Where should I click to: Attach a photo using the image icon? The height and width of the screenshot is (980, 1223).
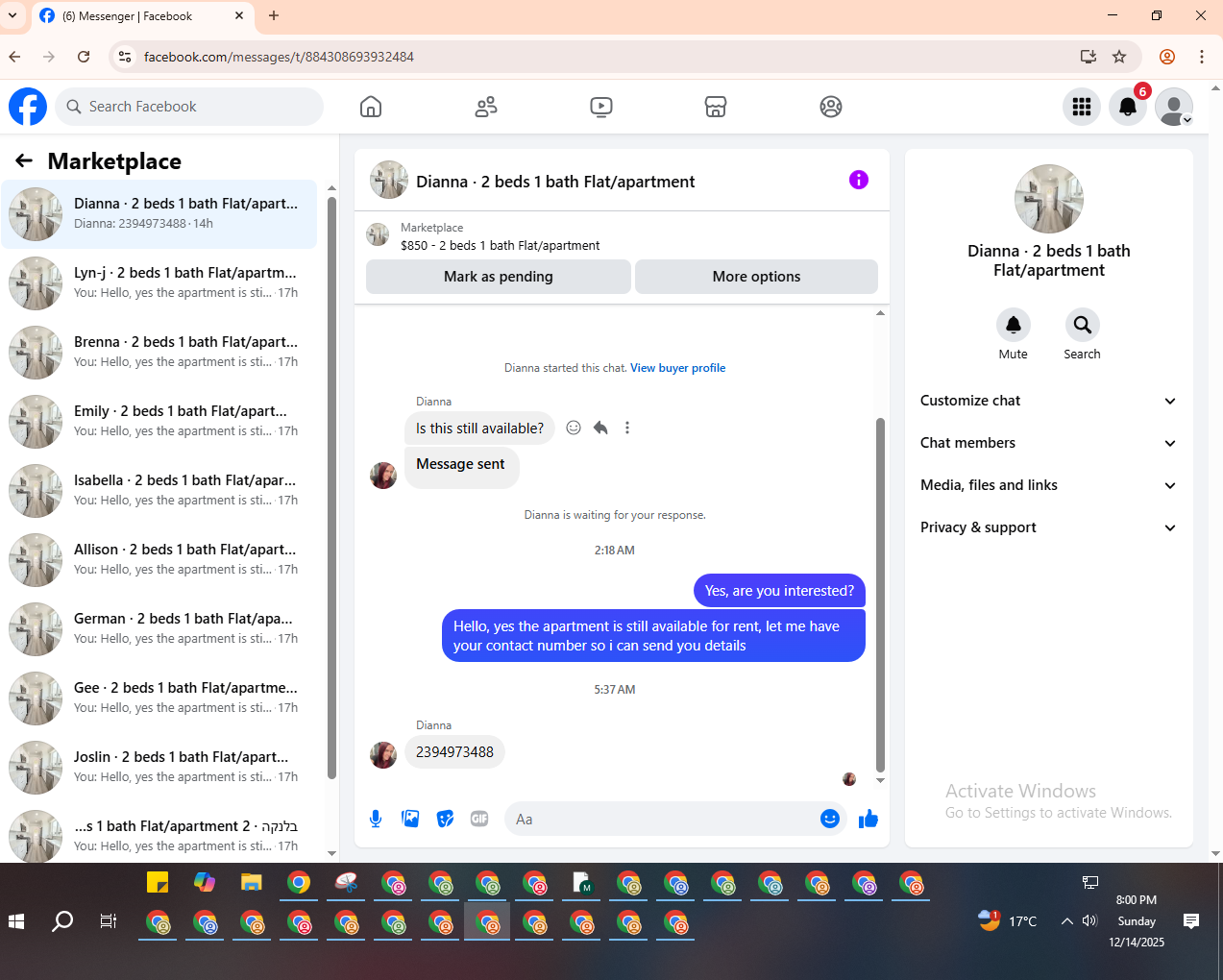(410, 819)
